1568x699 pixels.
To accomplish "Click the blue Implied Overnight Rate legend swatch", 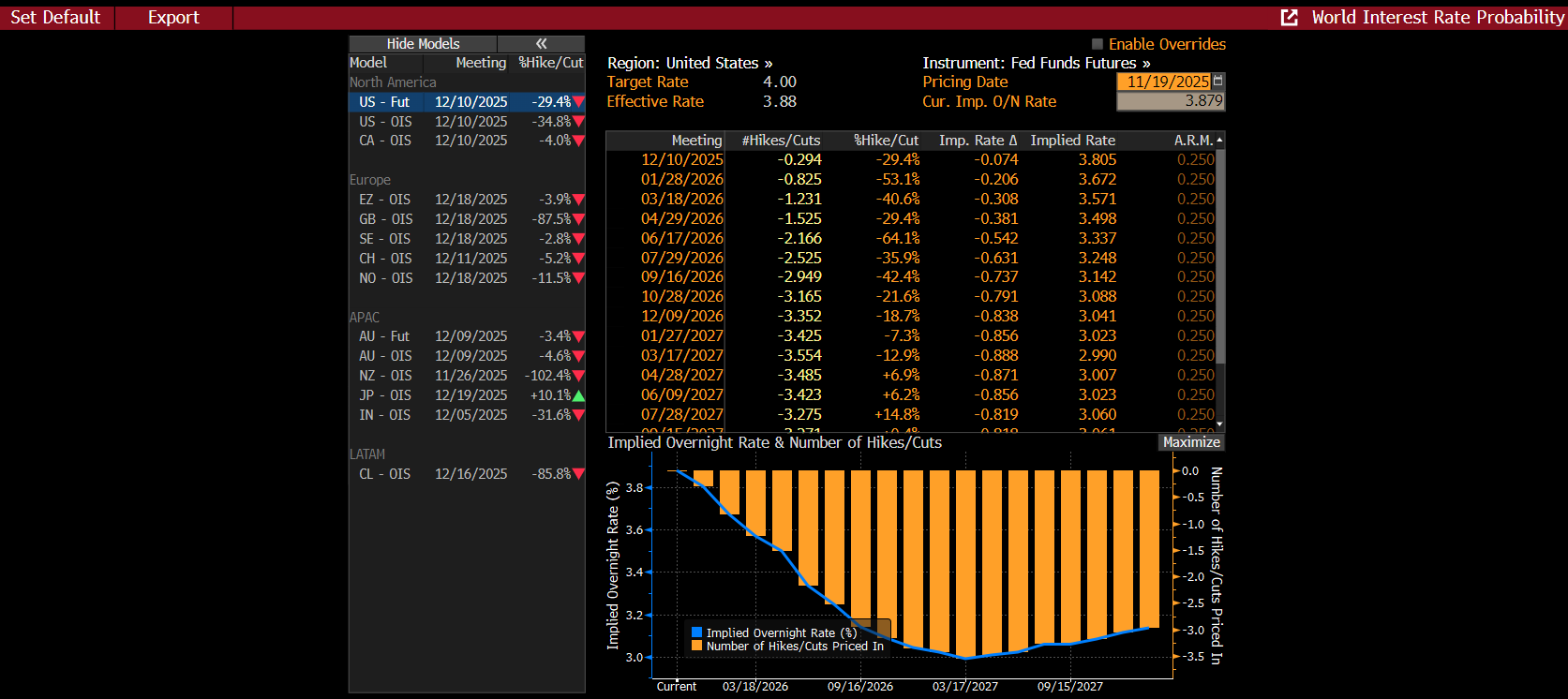I will (x=696, y=632).
